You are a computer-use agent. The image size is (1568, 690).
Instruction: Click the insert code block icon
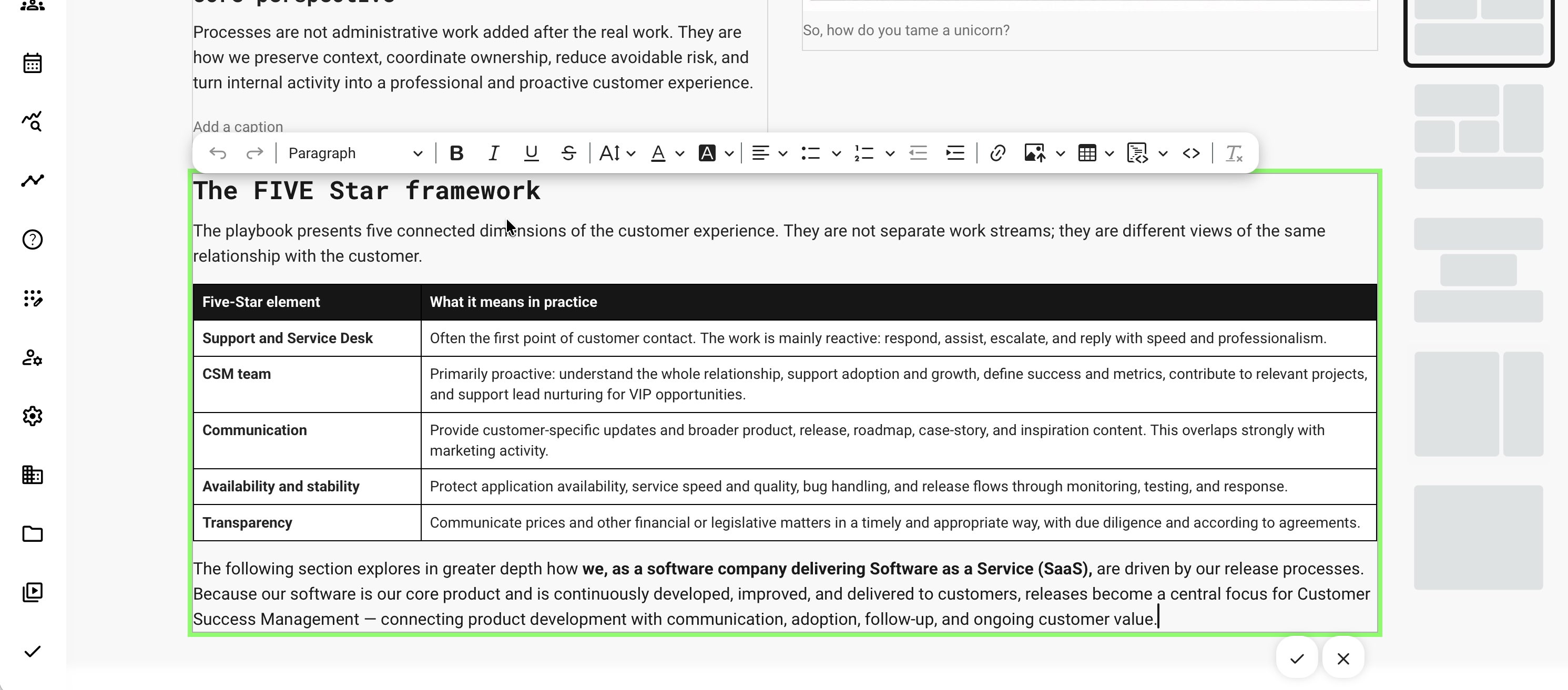(x=1137, y=153)
